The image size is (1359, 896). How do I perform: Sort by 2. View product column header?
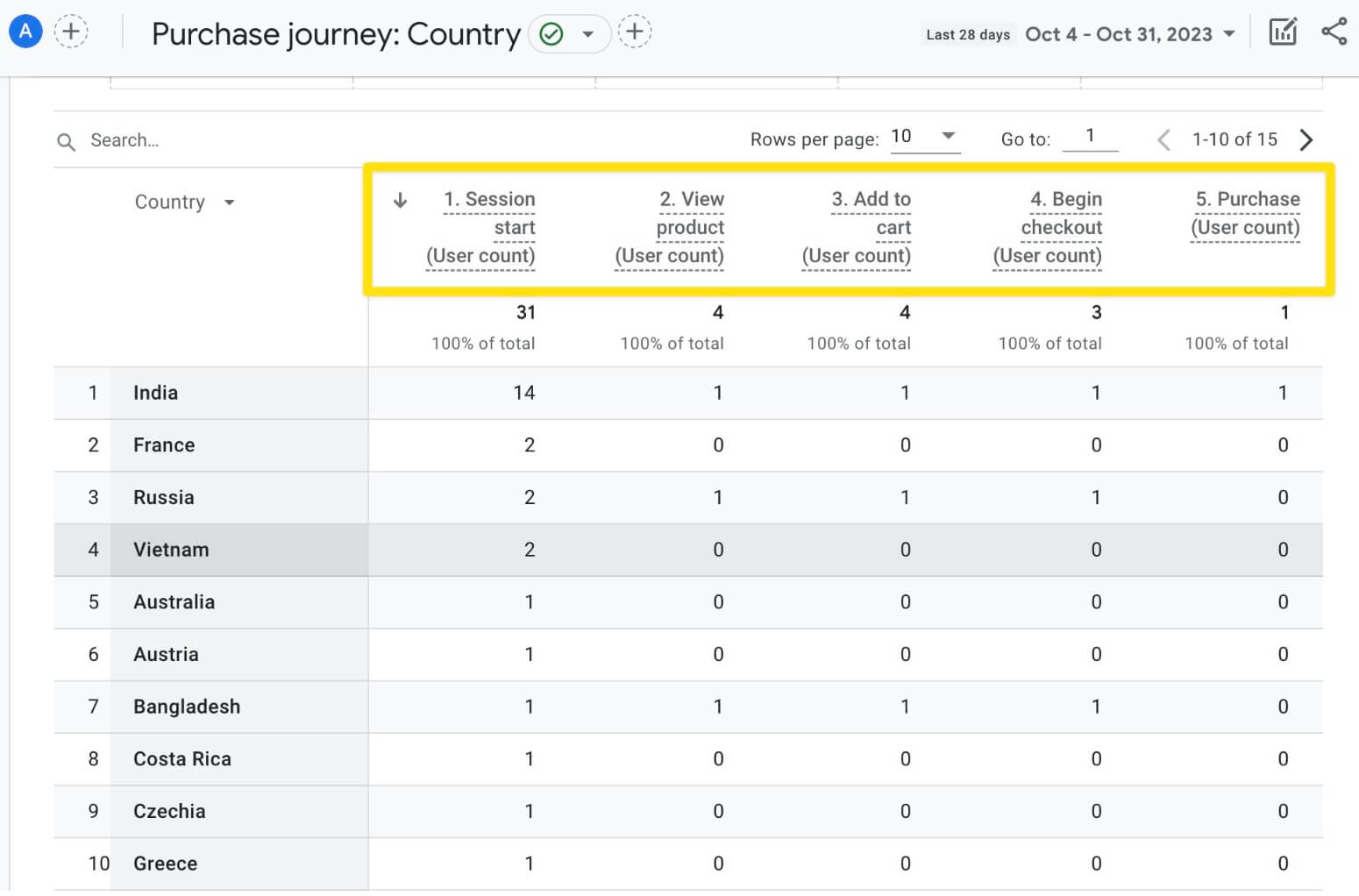pos(670,227)
